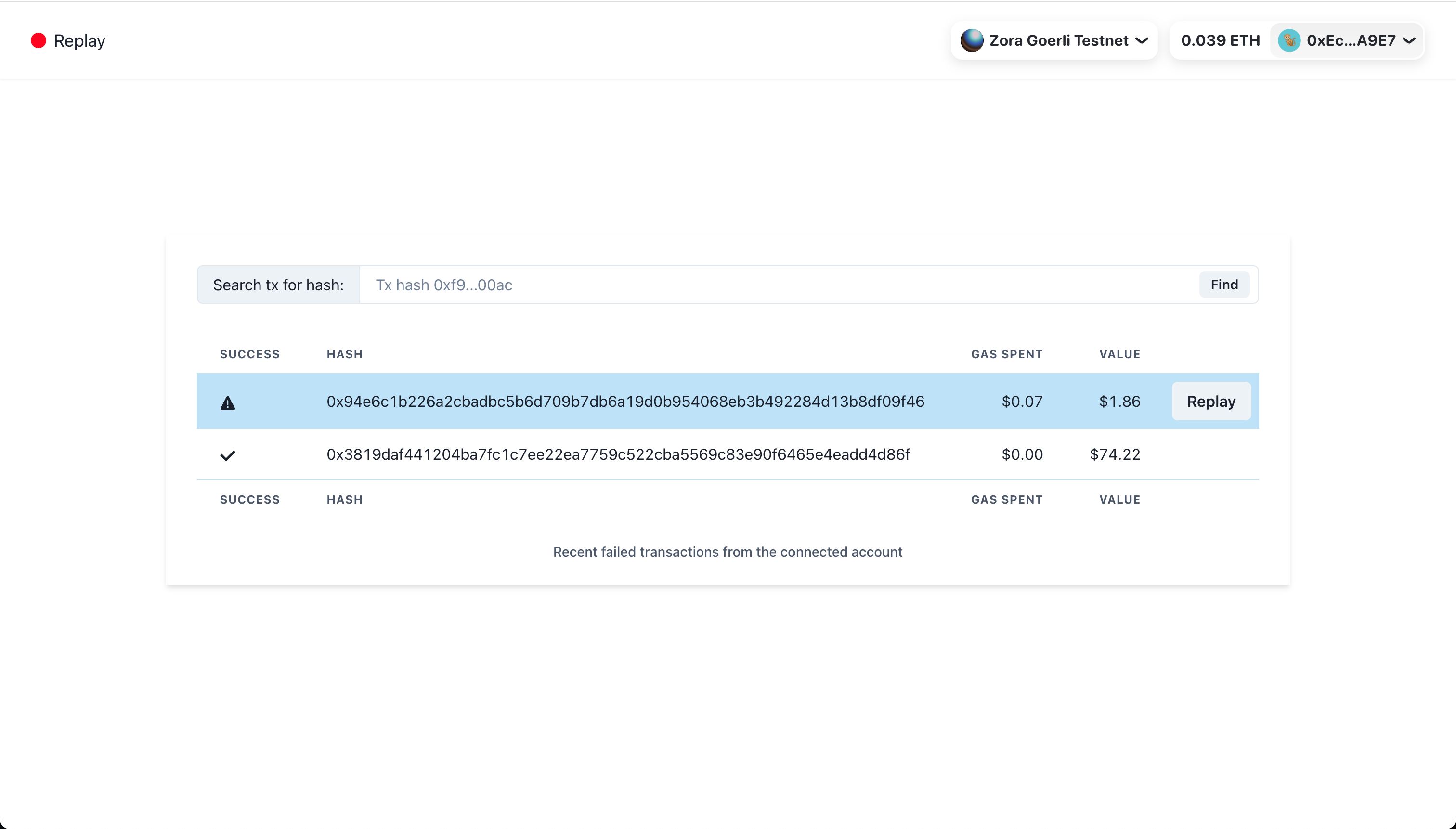This screenshot has height=829, width=1456.
Task: Click the 0.039 ETH balance
Action: coord(1220,40)
